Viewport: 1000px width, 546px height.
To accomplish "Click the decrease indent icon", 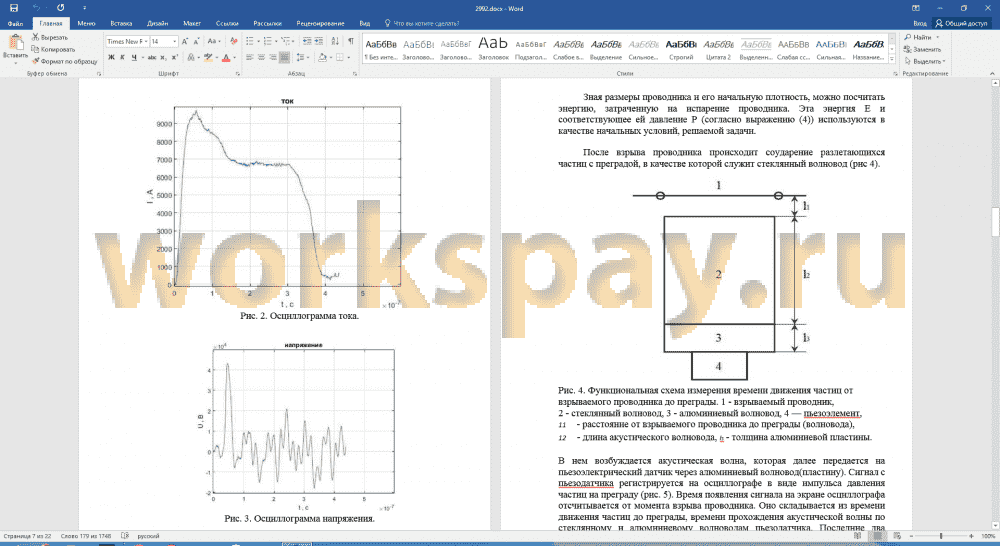I will point(307,41).
